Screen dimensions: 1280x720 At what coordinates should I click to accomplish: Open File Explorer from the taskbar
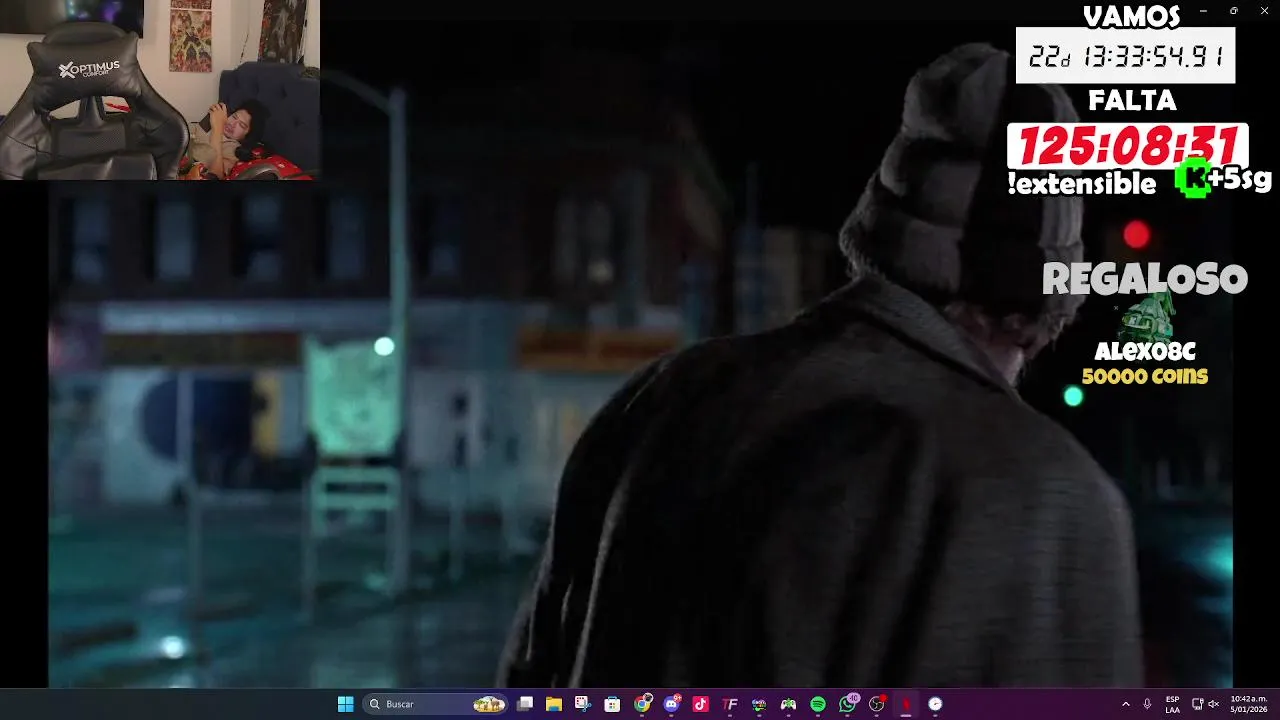[554, 704]
